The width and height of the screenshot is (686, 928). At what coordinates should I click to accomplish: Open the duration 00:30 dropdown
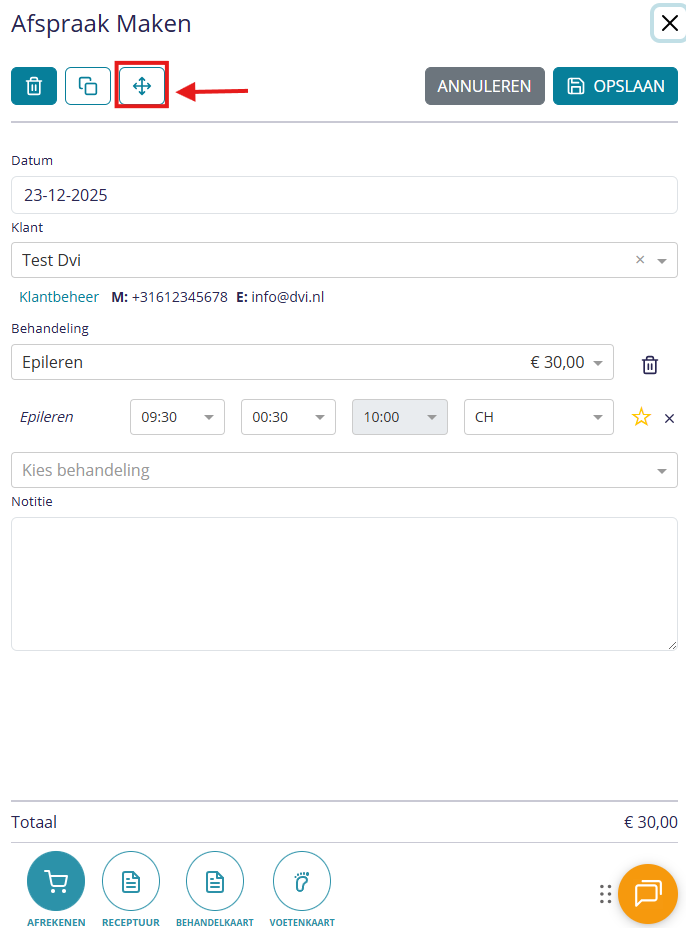click(x=288, y=417)
